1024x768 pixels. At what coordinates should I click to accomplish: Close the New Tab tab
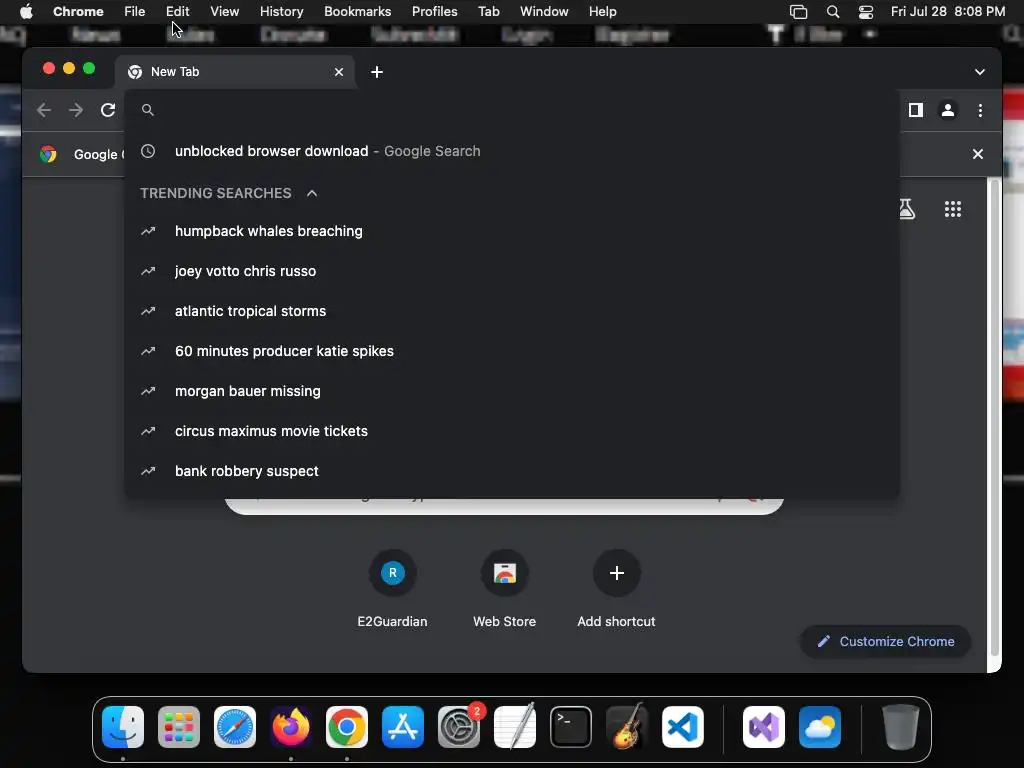tap(339, 72)
